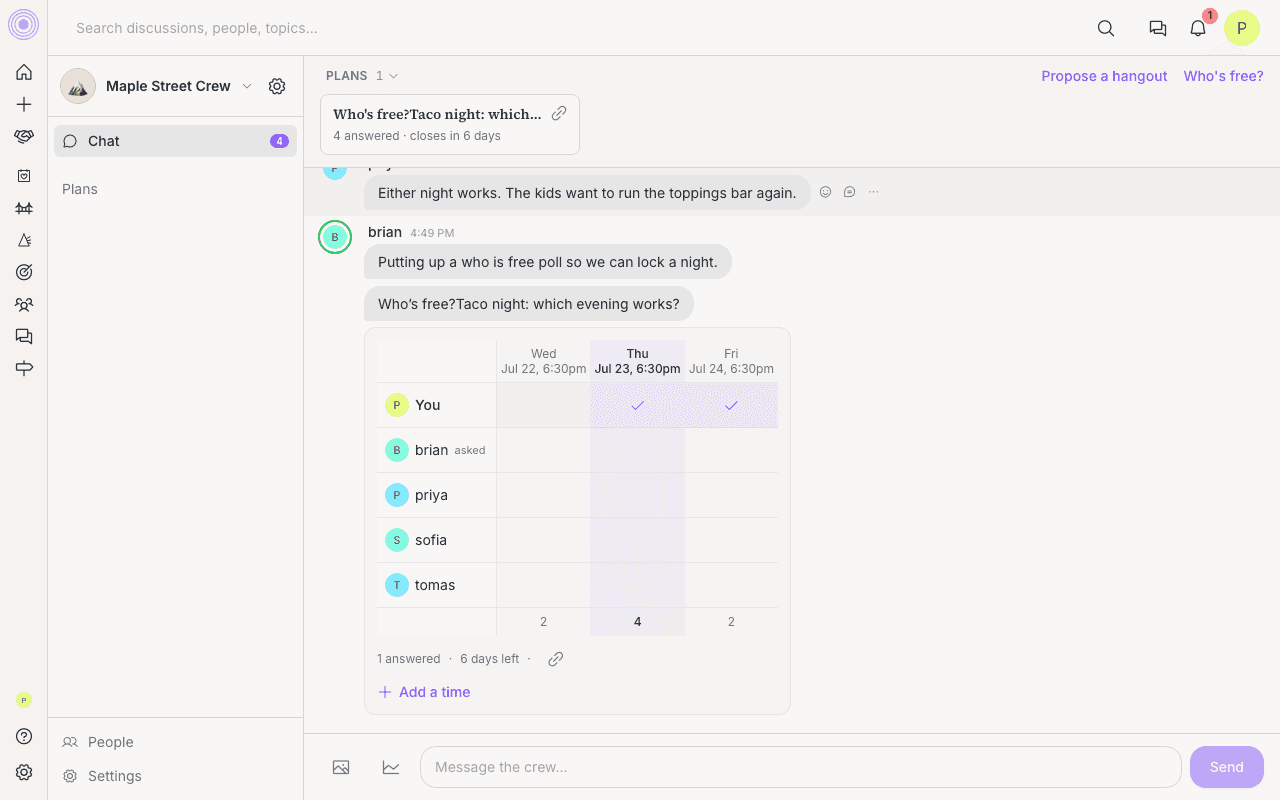
Task: Click the Message the crew input field
Action: pyautogui.click(x=801, y=767)
